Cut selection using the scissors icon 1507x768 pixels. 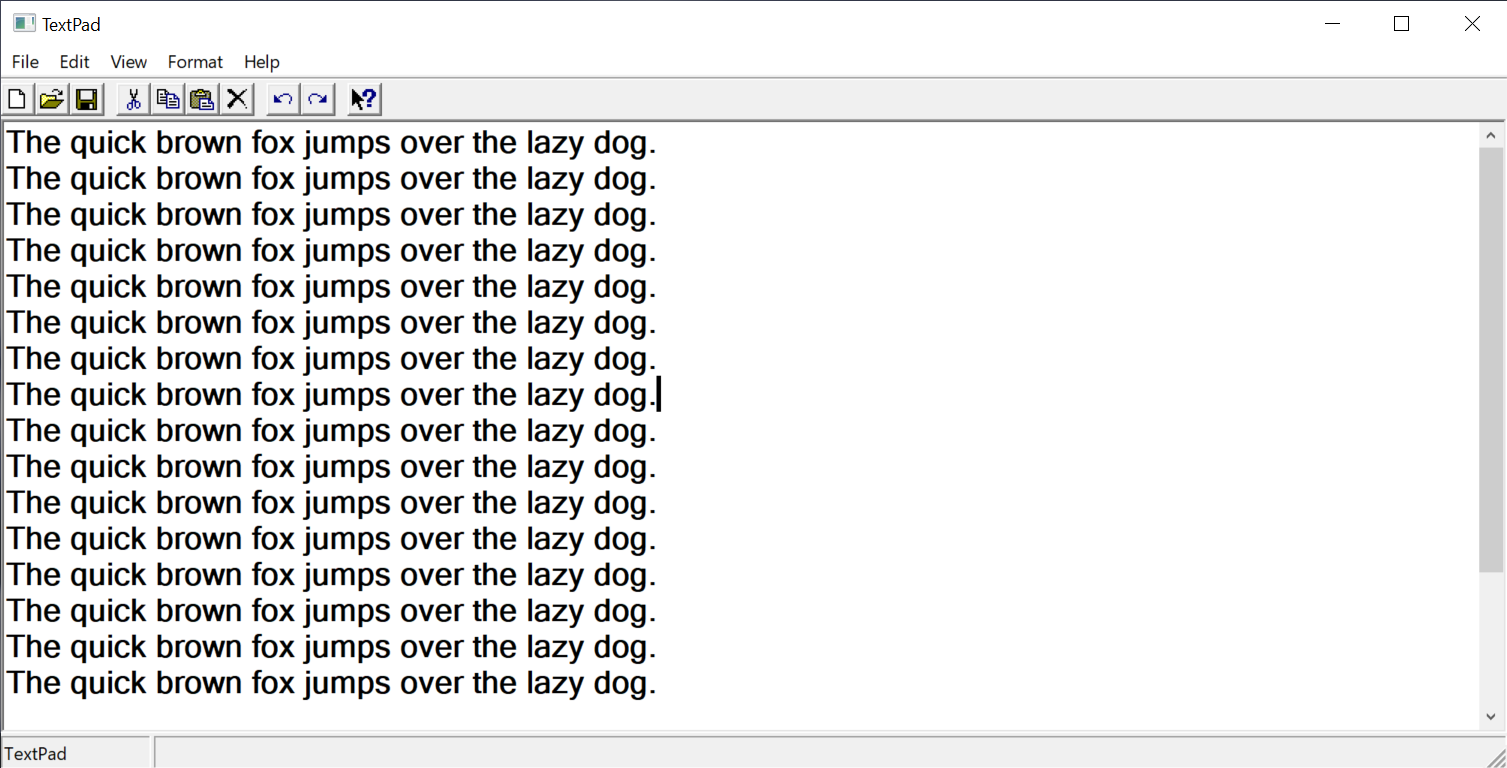click(x=133, y=99)
